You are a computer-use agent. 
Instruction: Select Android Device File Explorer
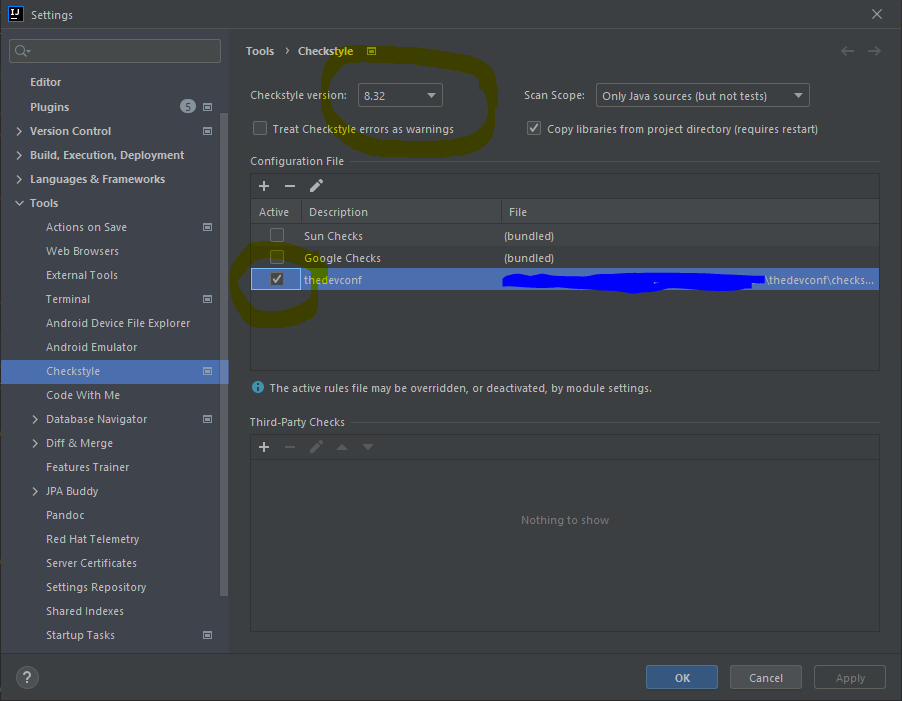coord(118,323)
